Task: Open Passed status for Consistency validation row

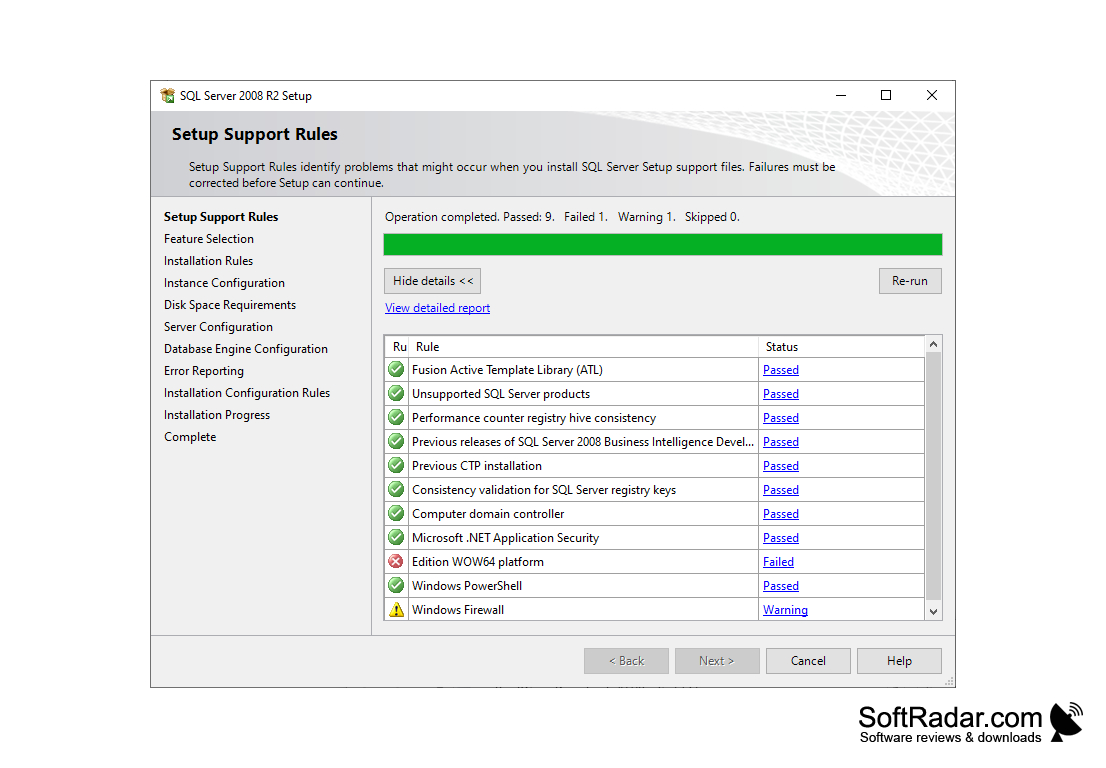Action: 781,489
